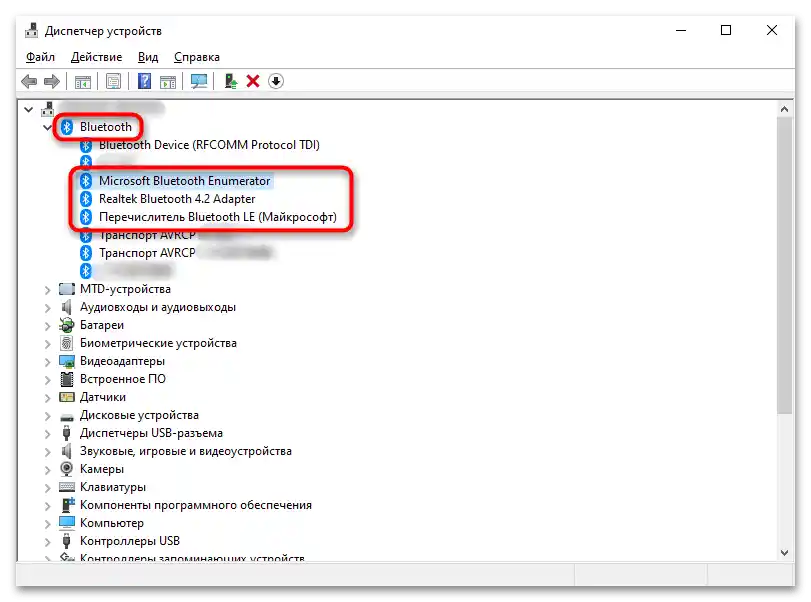
Task: Expand Биометрические устройства
Action: click(48, 344)
